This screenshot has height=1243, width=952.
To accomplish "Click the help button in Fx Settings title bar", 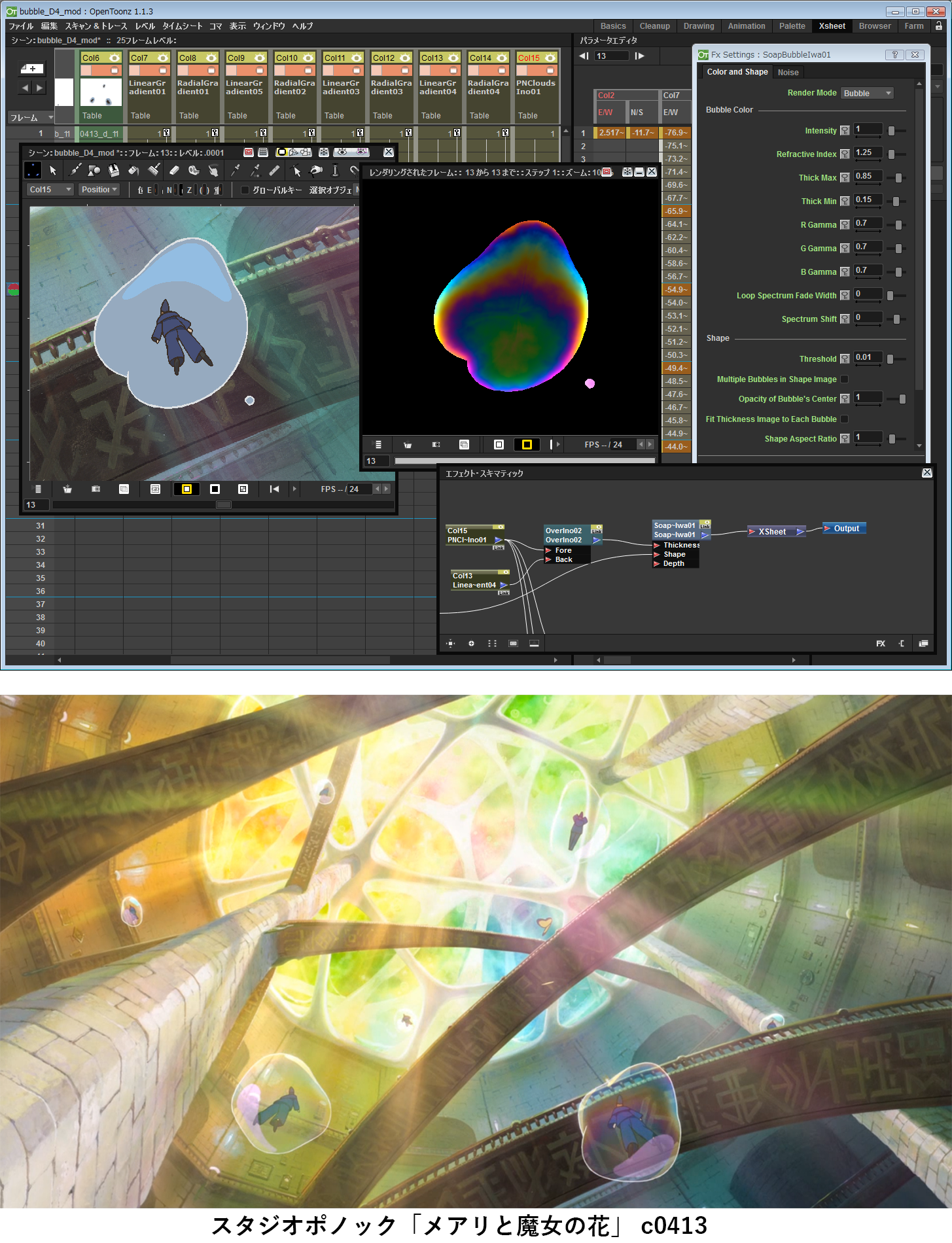I will coord(895,55).
